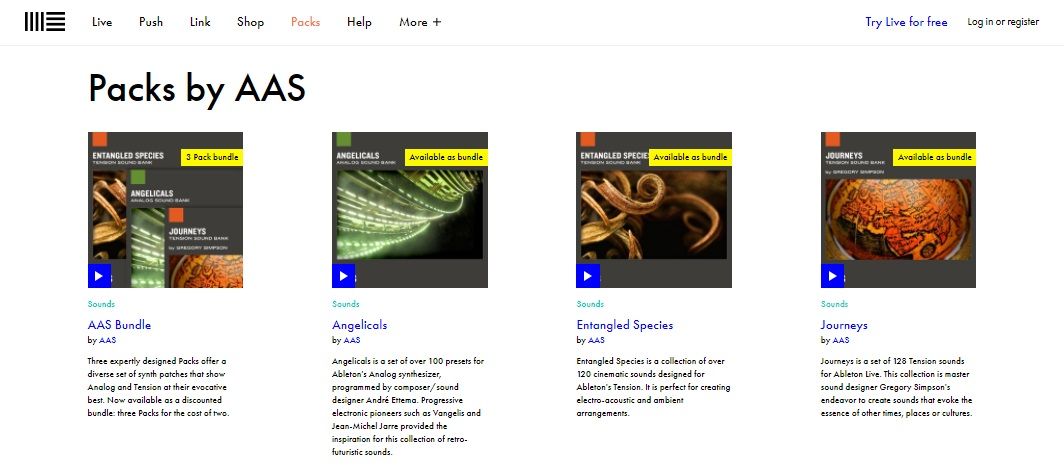Image resolution: width=1064 pixels, height=469 pixels.
Task: Play the Journeys audio preview
Action: point(832,276)
